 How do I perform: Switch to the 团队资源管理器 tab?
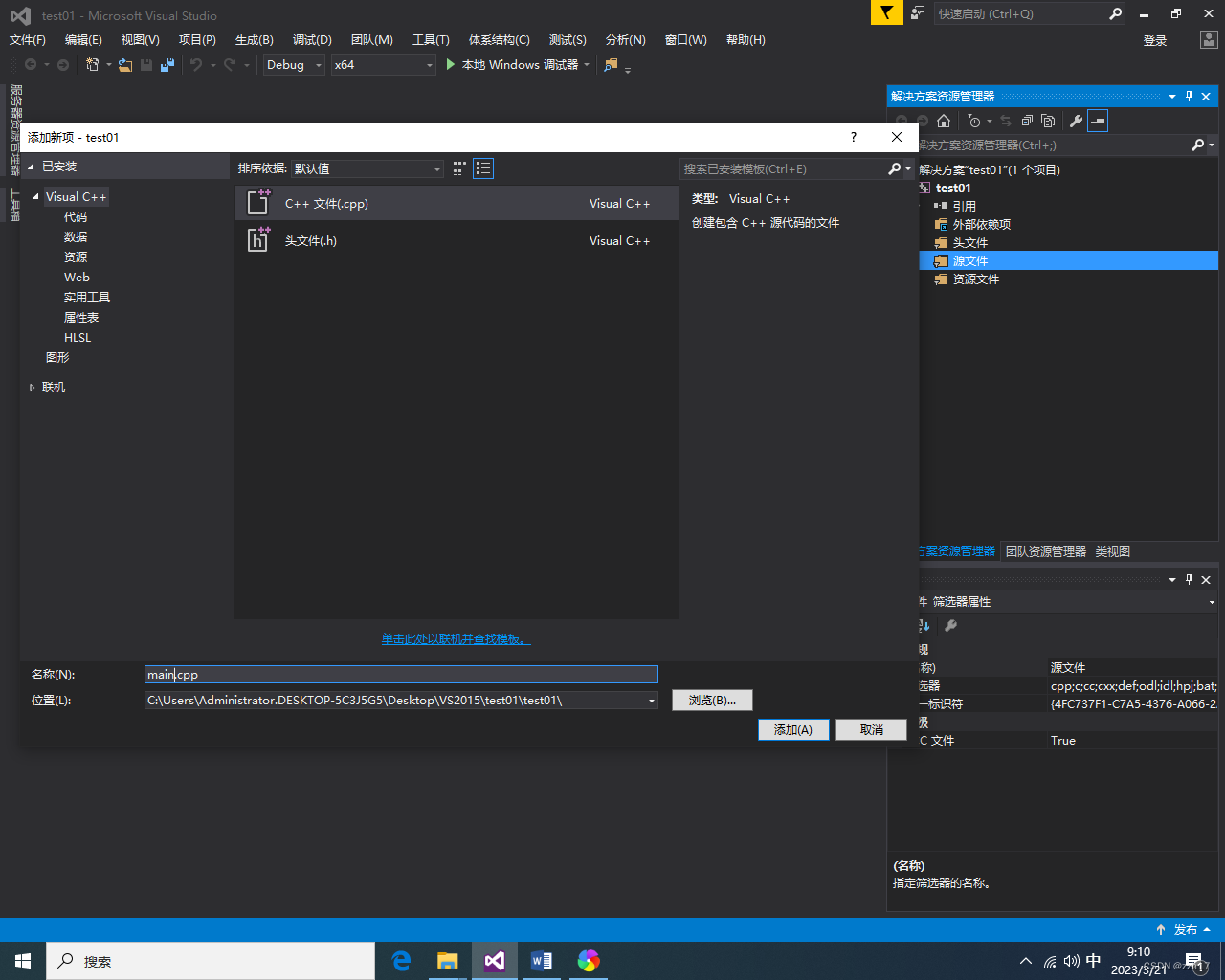pos(1045,550)
